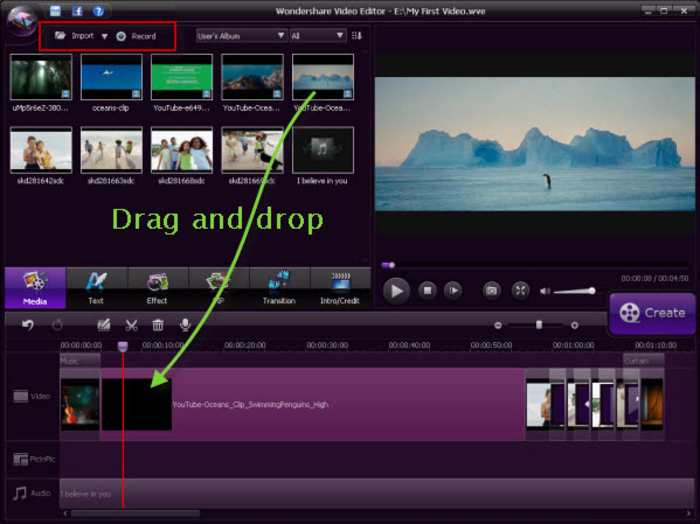Click the microphone voiceover icon
The width and height of the screenshot is (700, 524).
(185, 325)
